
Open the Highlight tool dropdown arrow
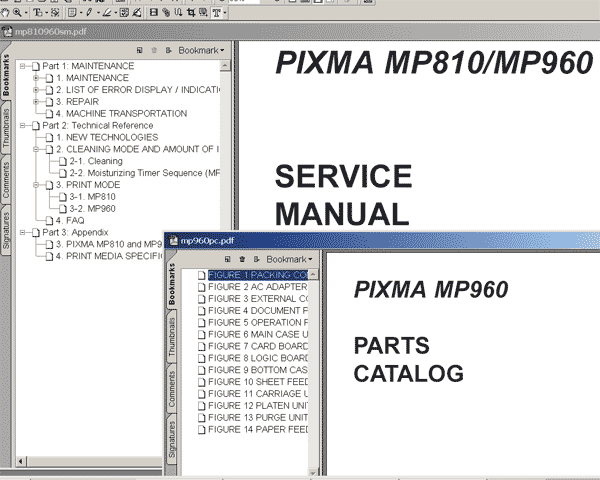[116, 13]
